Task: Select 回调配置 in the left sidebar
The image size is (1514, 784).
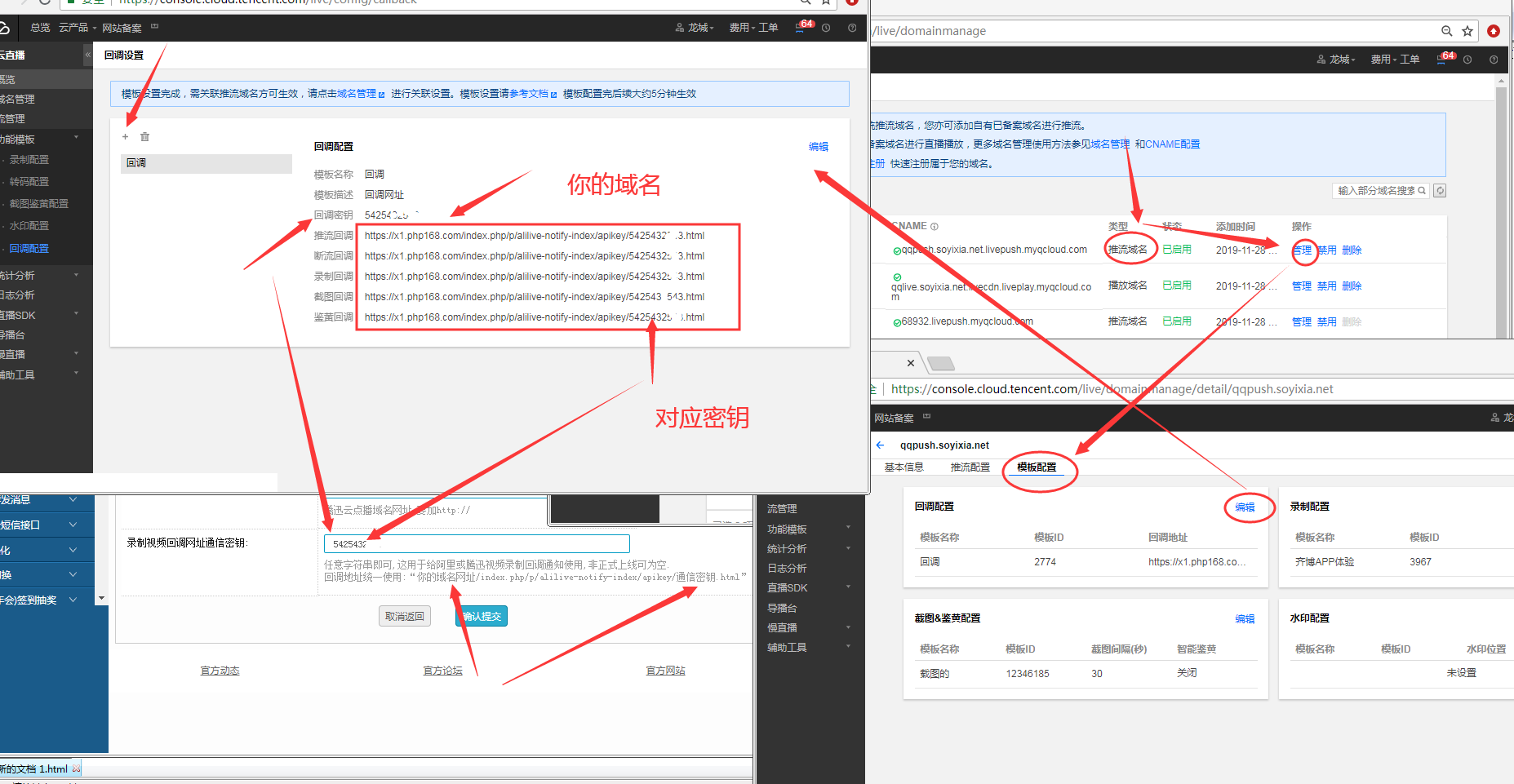Action: (29, 249)
